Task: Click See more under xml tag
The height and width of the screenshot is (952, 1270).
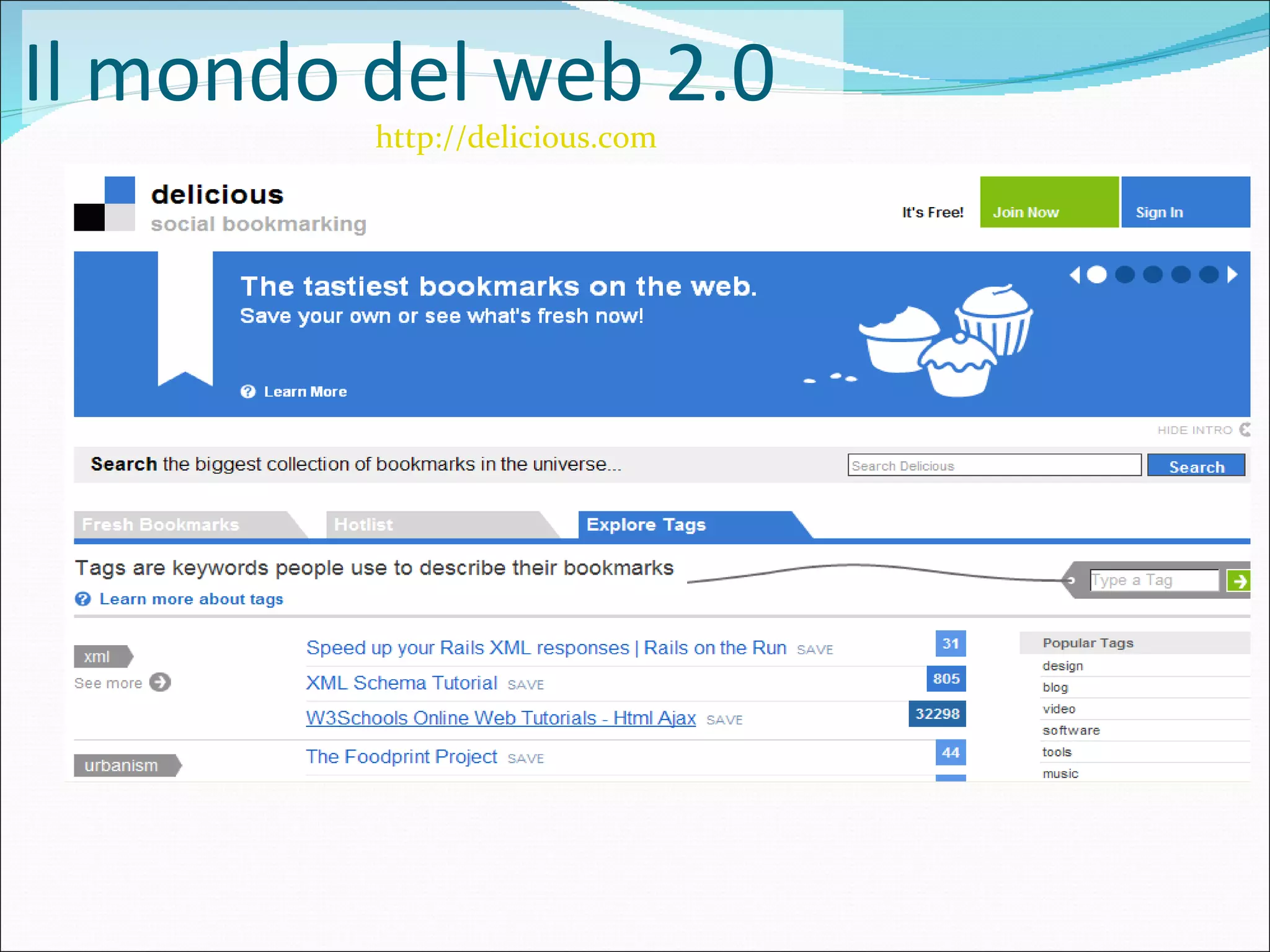Action: pos(108,683)
